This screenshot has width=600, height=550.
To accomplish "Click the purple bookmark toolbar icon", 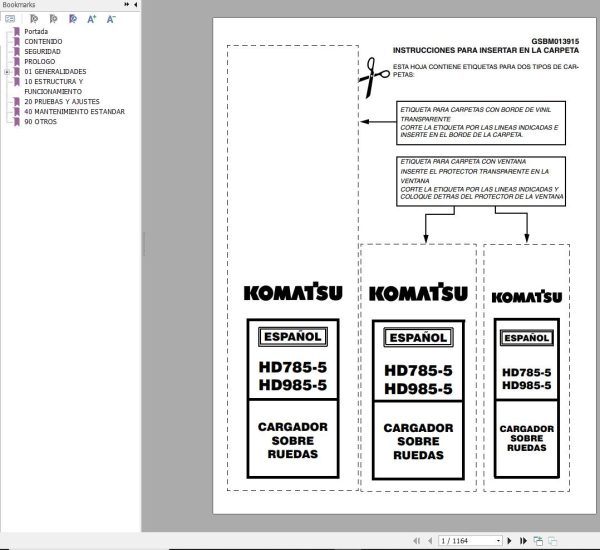I will 73,19.
